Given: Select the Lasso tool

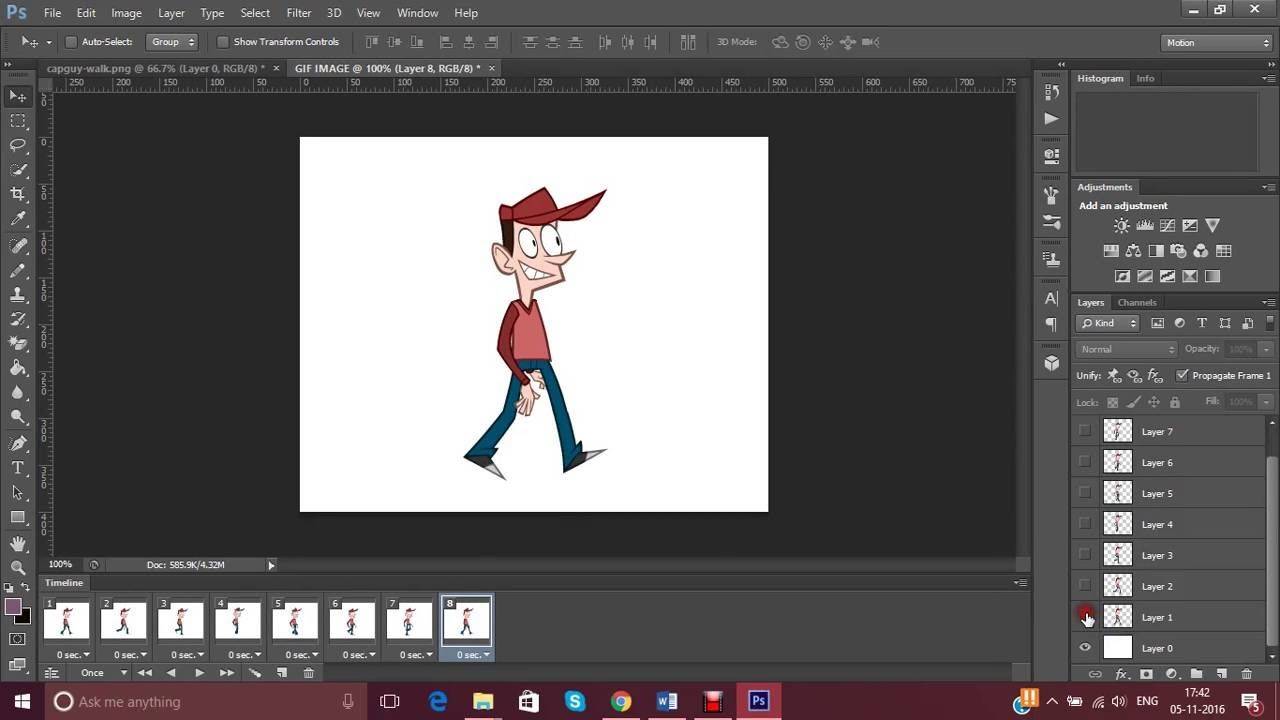Looking at the screenshot, I should pos(18,145).
